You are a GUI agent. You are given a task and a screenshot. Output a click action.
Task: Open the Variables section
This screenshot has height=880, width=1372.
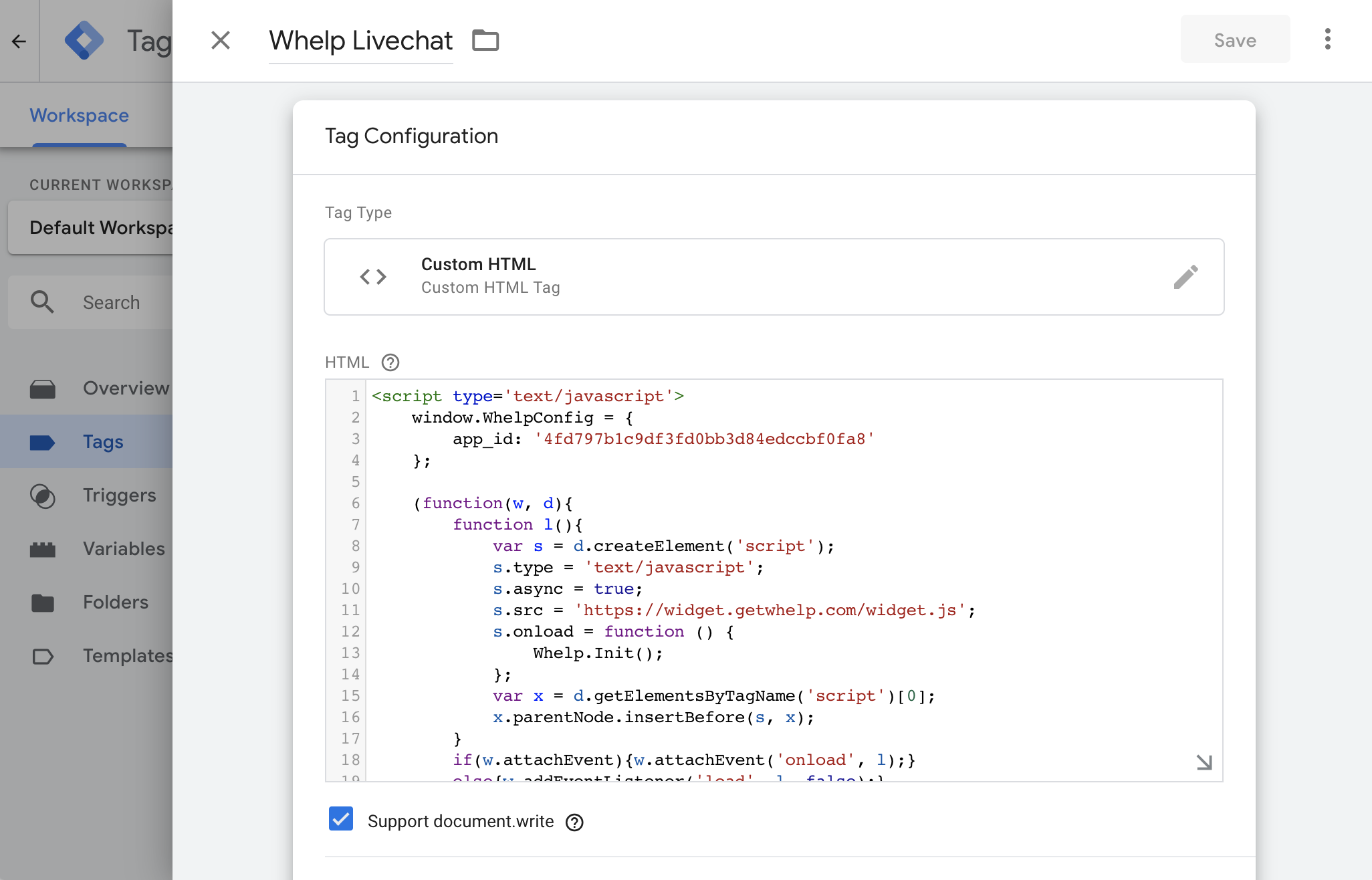pyautogui.click(x=86, y=549)
